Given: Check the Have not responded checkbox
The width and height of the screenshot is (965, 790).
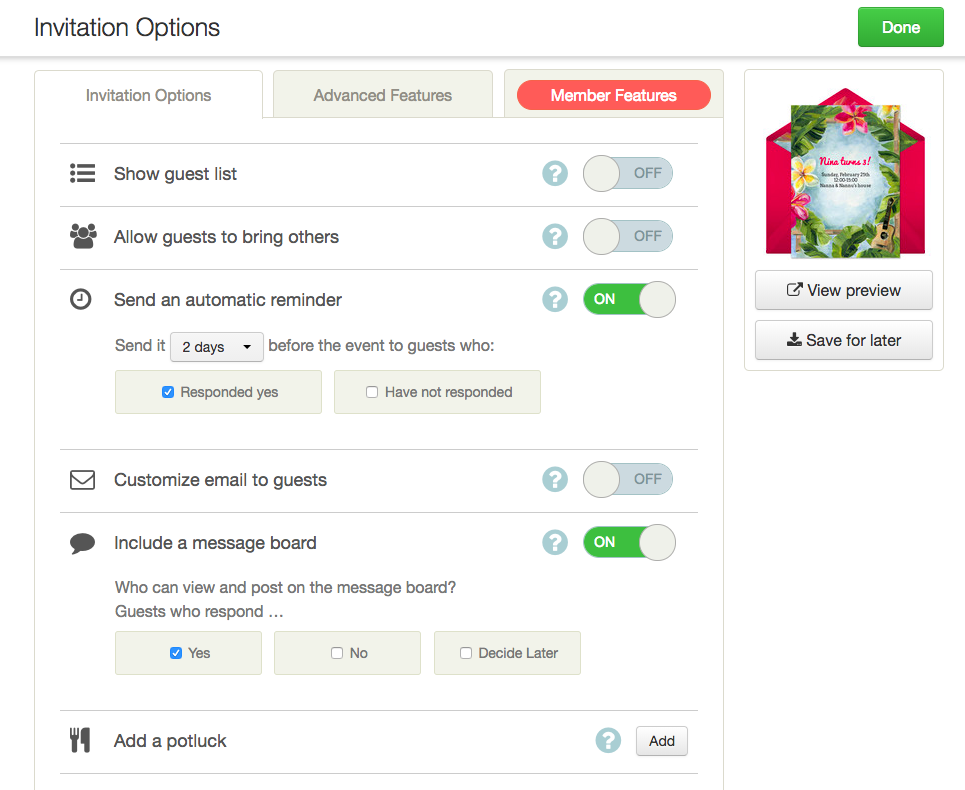Looking at the screenshot, I should click(x=372, y=393).
